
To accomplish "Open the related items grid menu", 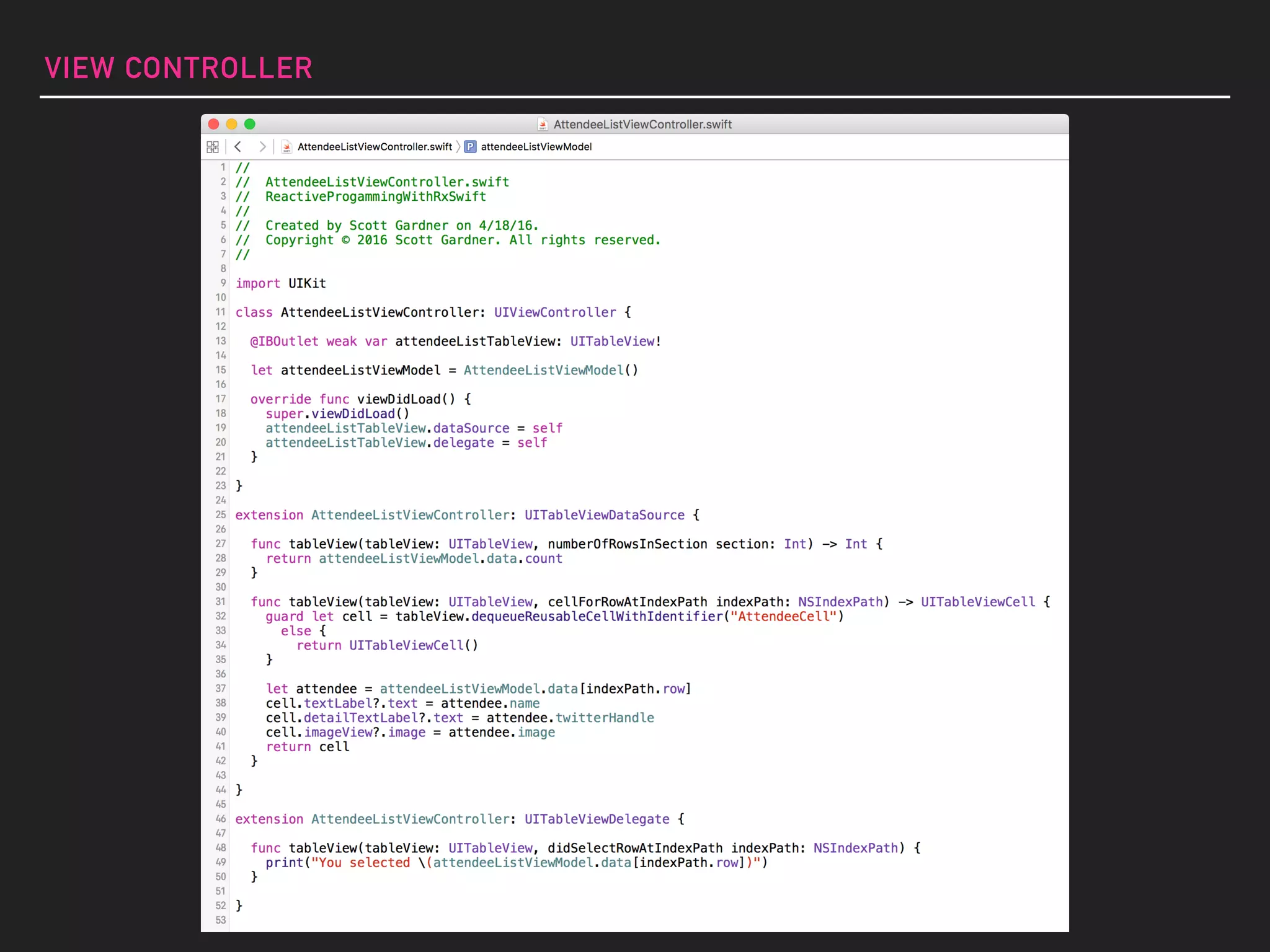I will (213, 147).
